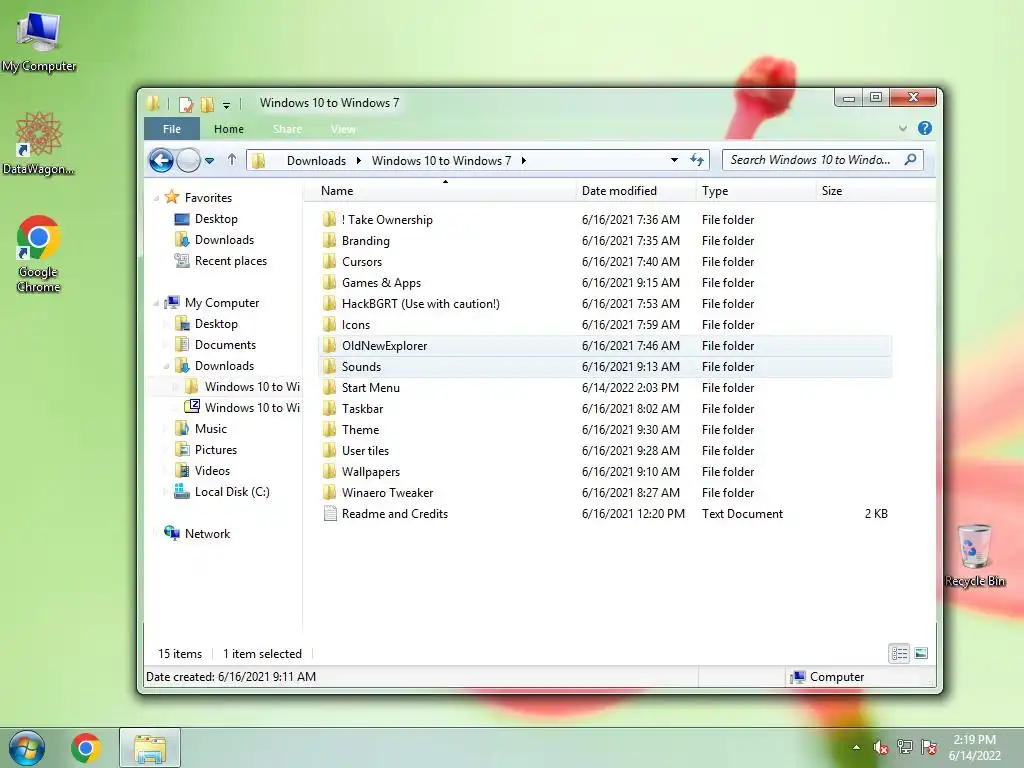Show hidden tray icons arrow
The width and height of the screenshot is (1024, 768).
856,748
